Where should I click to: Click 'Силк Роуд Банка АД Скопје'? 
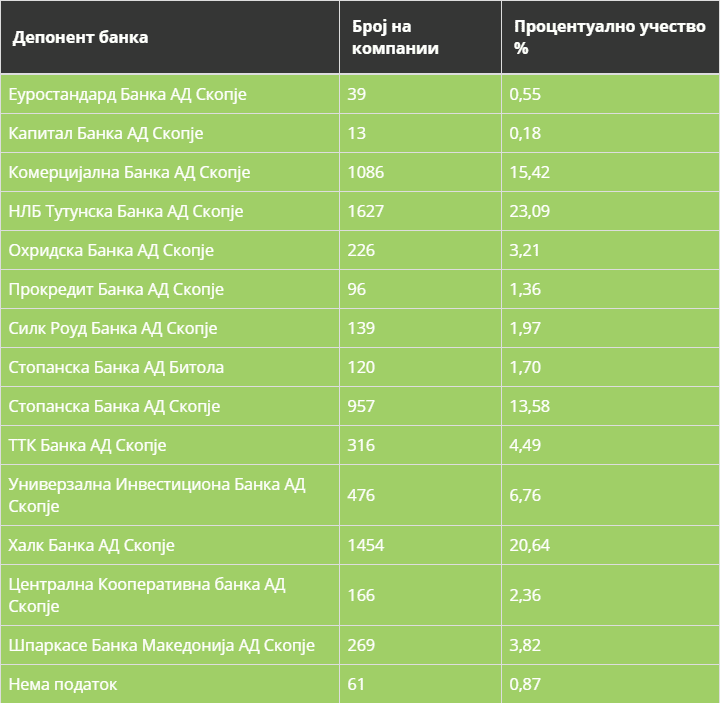click(170, 329)
